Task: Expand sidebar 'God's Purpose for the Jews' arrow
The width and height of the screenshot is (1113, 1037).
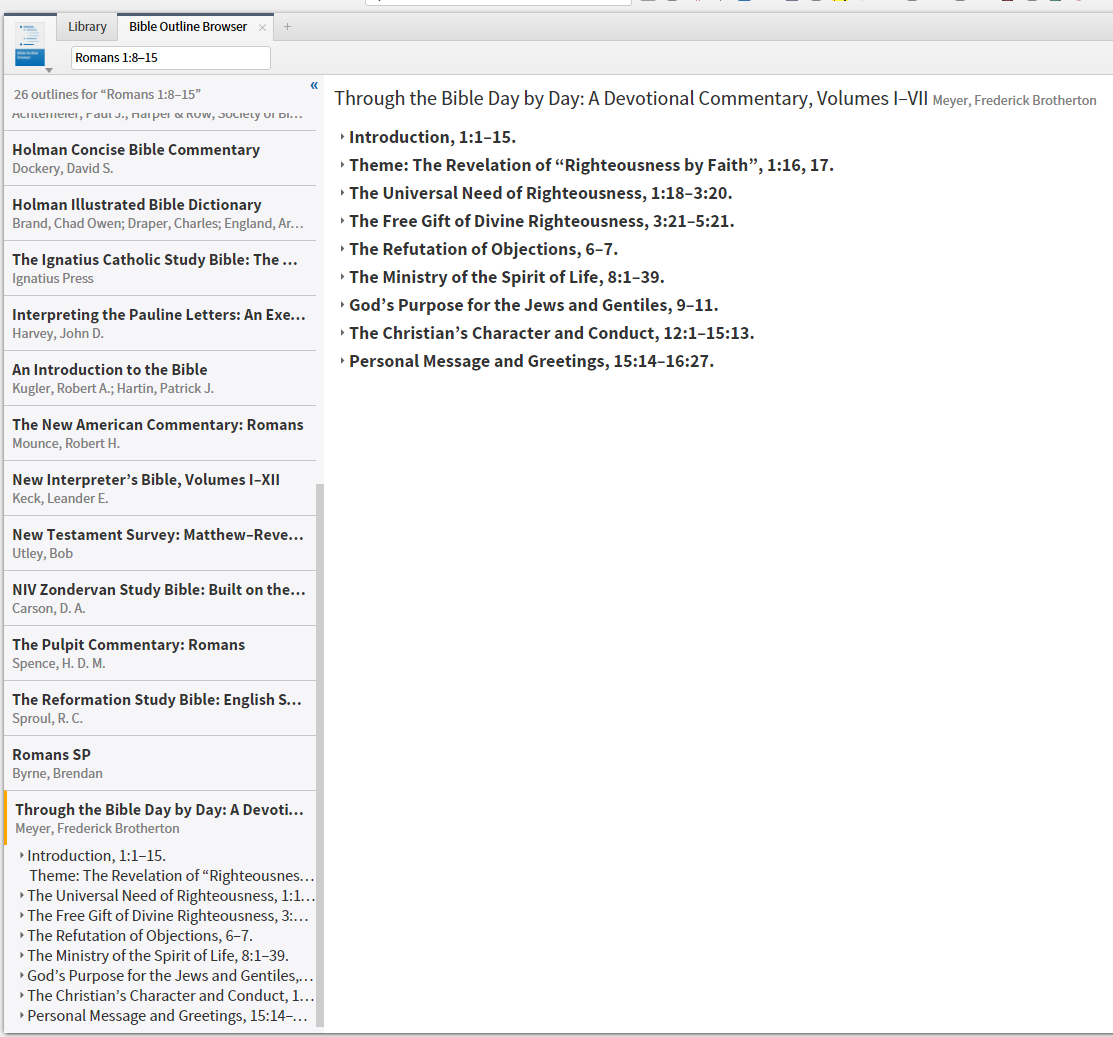Action: point(22,975)
